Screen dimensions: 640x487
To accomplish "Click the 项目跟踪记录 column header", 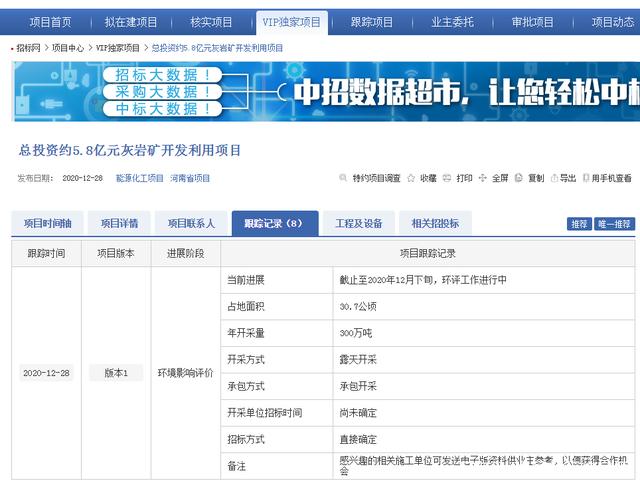I will coord(428,254).
